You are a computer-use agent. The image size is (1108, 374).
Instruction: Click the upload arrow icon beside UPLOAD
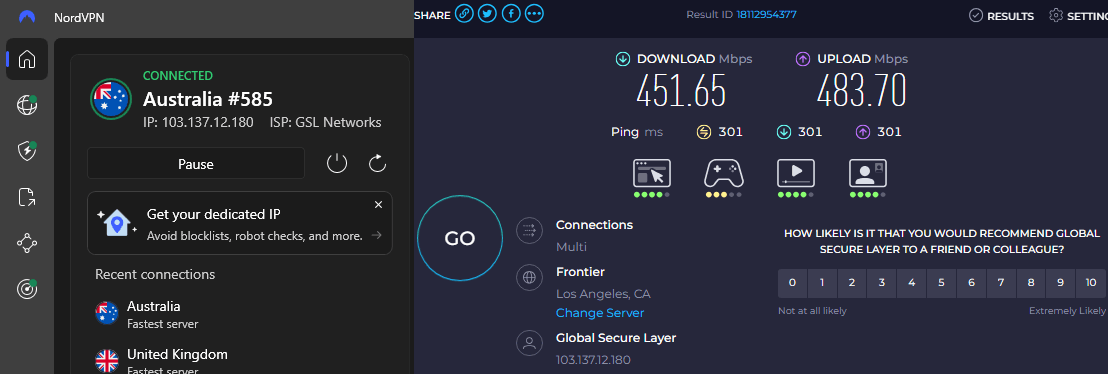tap(803, 59)
